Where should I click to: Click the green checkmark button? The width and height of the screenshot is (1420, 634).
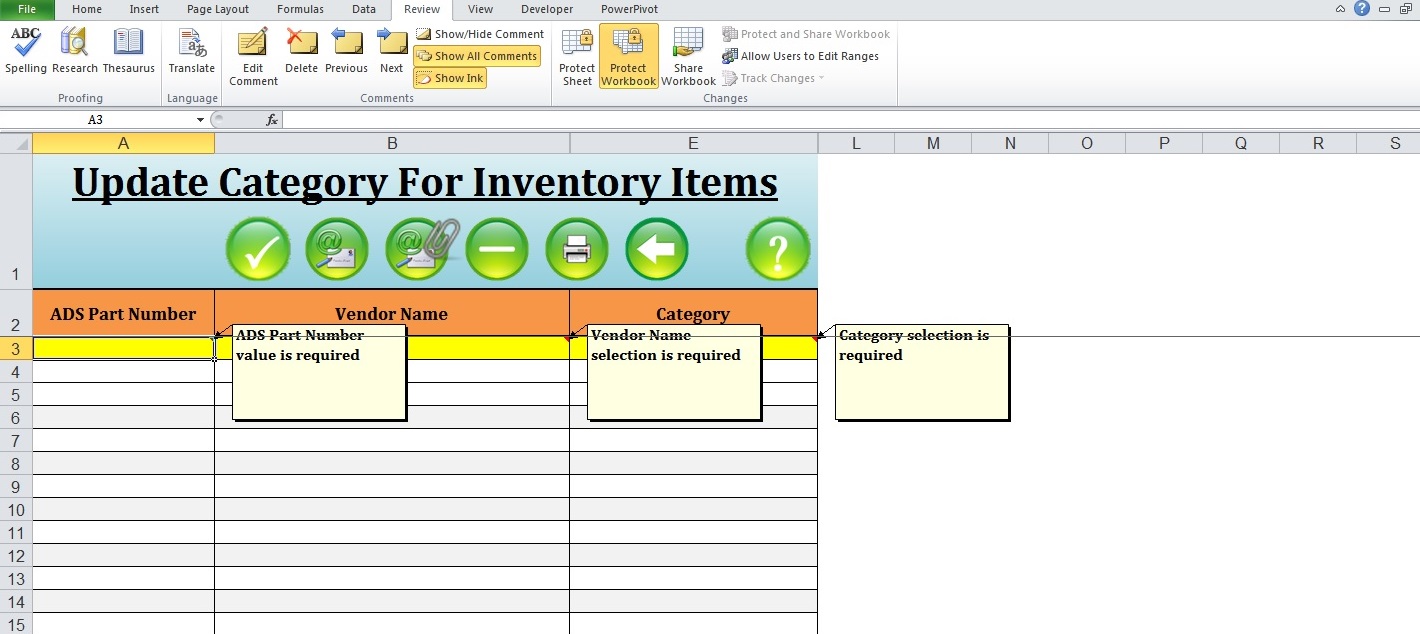258,249
